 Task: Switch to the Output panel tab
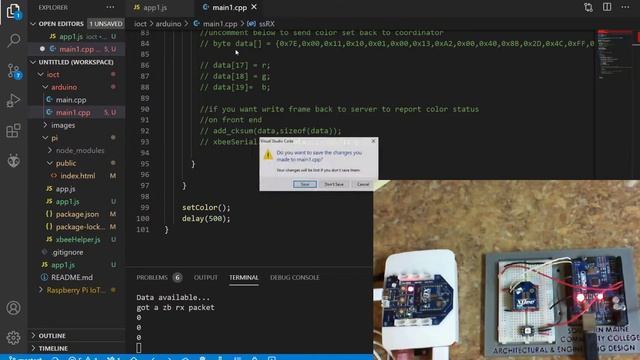pos(206,278)
